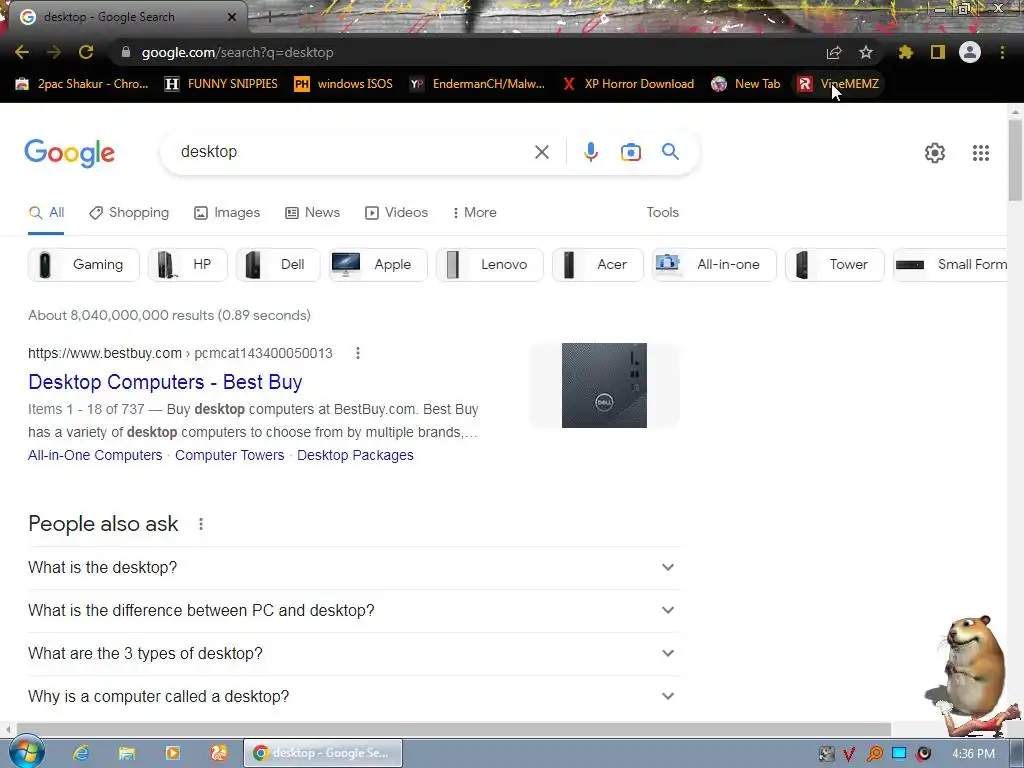Open XP Horror Download bookmark

[628, 84]
